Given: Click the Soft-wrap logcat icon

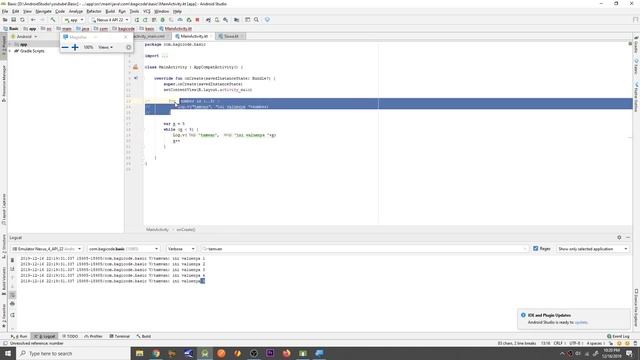Looking at the screenshot, I should (x=12, y=295).
